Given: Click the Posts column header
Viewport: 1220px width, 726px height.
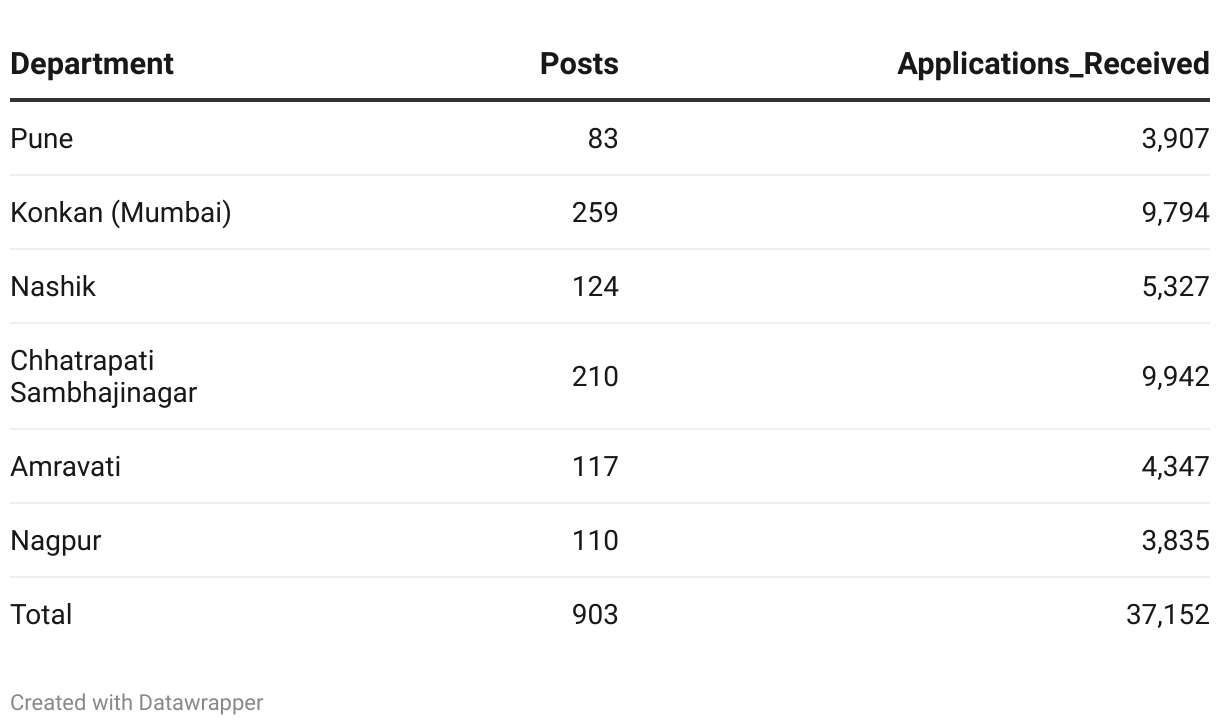Looking at the screenshot, I should (x=578, y=64).
